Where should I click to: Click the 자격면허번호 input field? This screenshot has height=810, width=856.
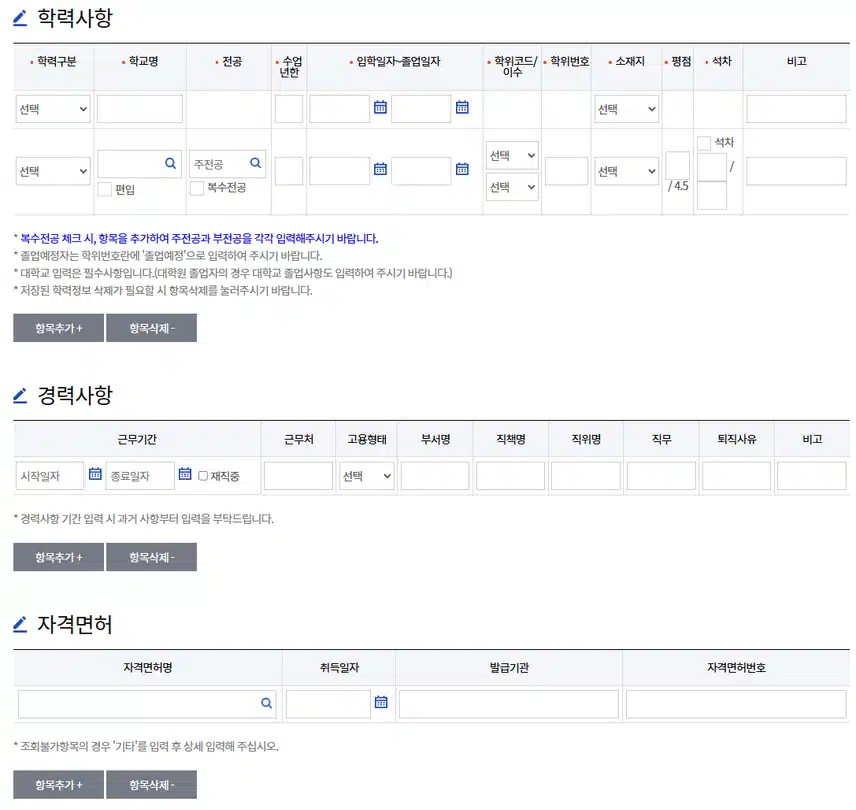(736, 704)
